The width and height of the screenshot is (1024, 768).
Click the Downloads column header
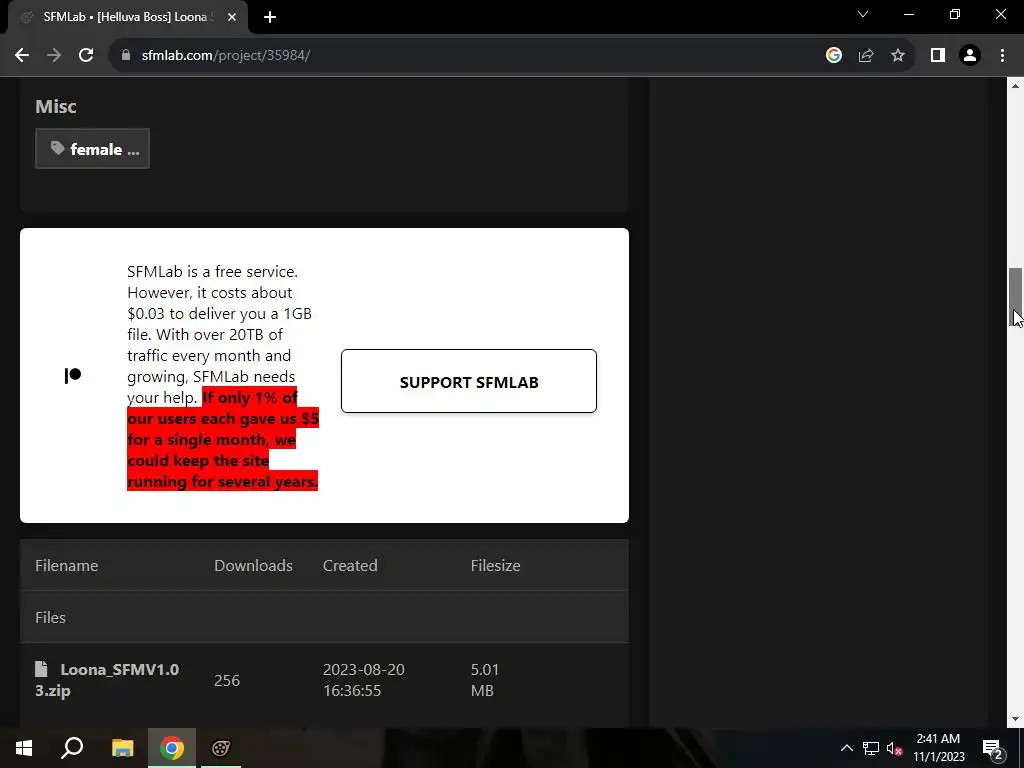[x=253, y=566]
